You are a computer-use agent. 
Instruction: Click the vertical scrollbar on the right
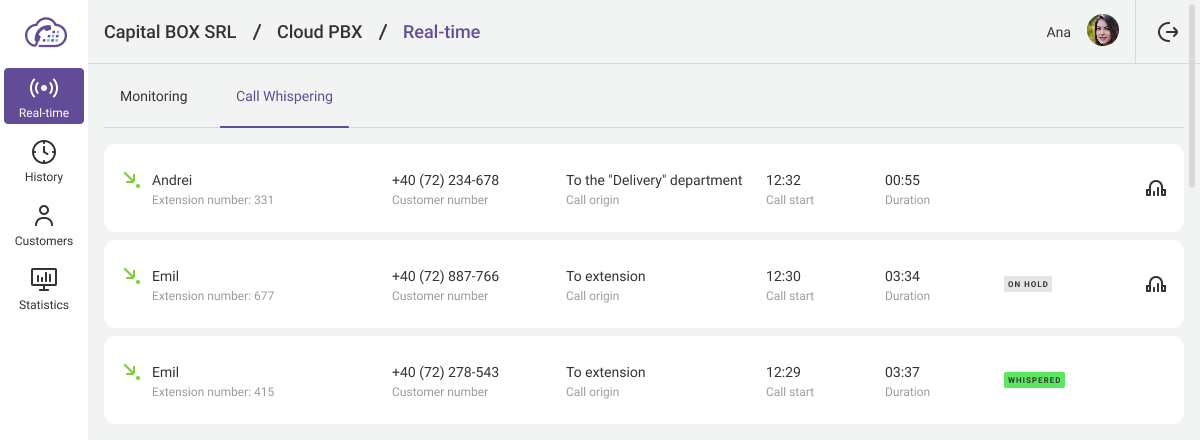click(x=1192, y=130)
